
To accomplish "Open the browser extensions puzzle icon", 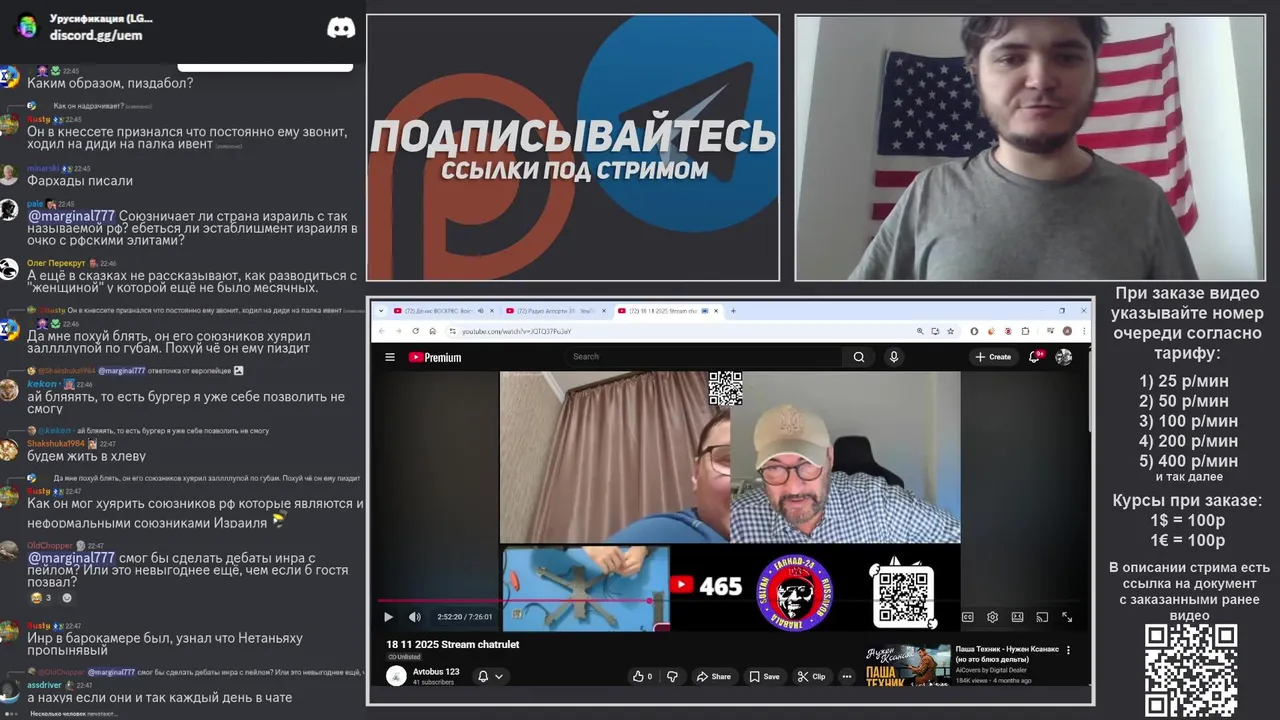I will point(1026,331).
